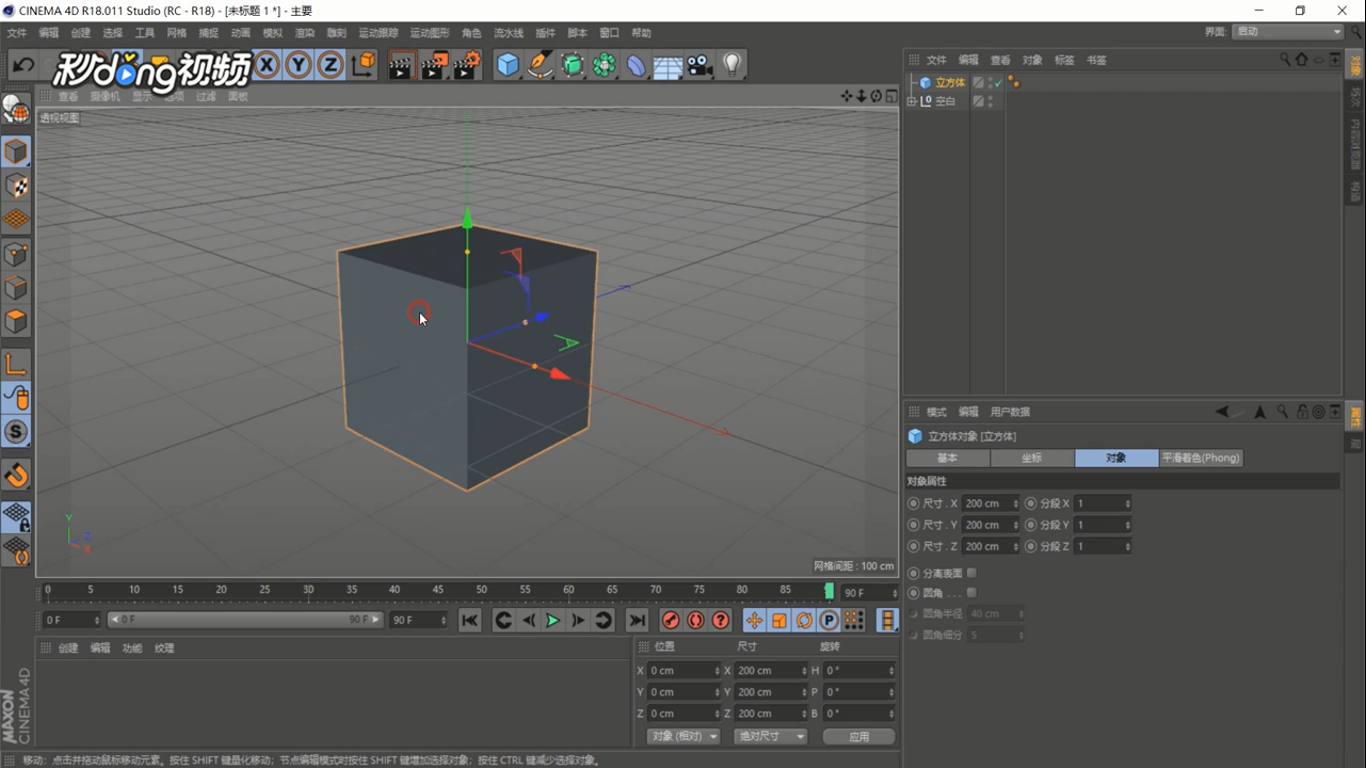Image resolution: width=1366 pixels, height=768 pixels.
Task: Open 对象 (相对) coordinate dropdown
Action: (684, 736)
